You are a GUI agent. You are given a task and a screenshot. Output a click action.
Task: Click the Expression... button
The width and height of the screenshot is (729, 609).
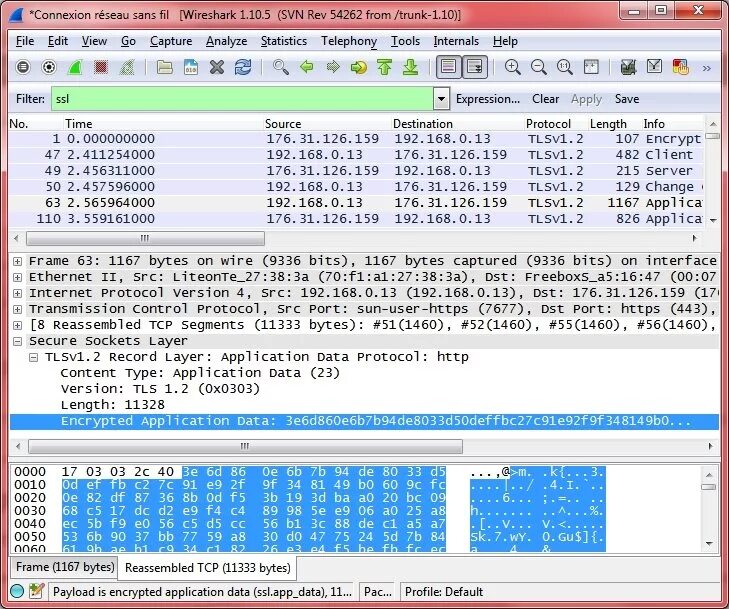tap(488, 99)
